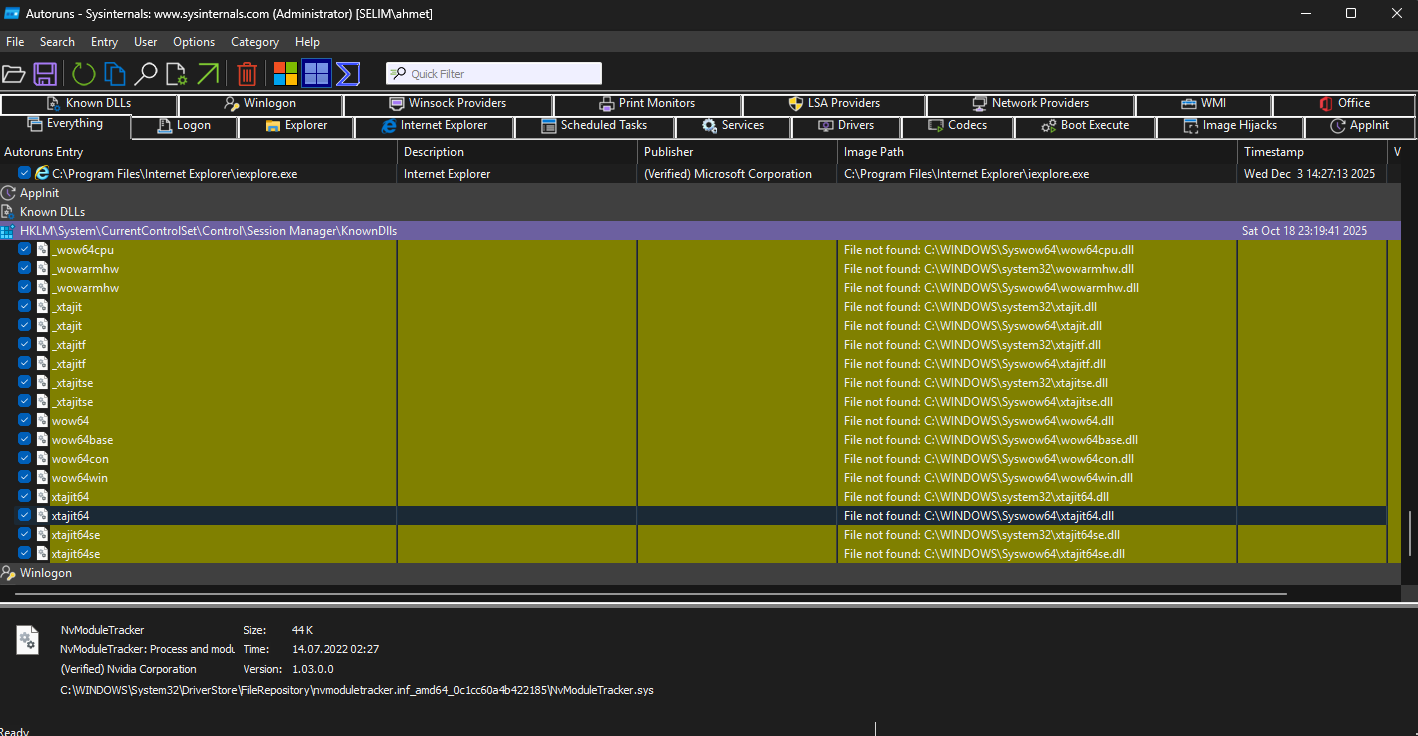The image size is (1418, 736).
Task: Toggle checkbox for iexplore.exe entry
Action: (x=25, y=174)
